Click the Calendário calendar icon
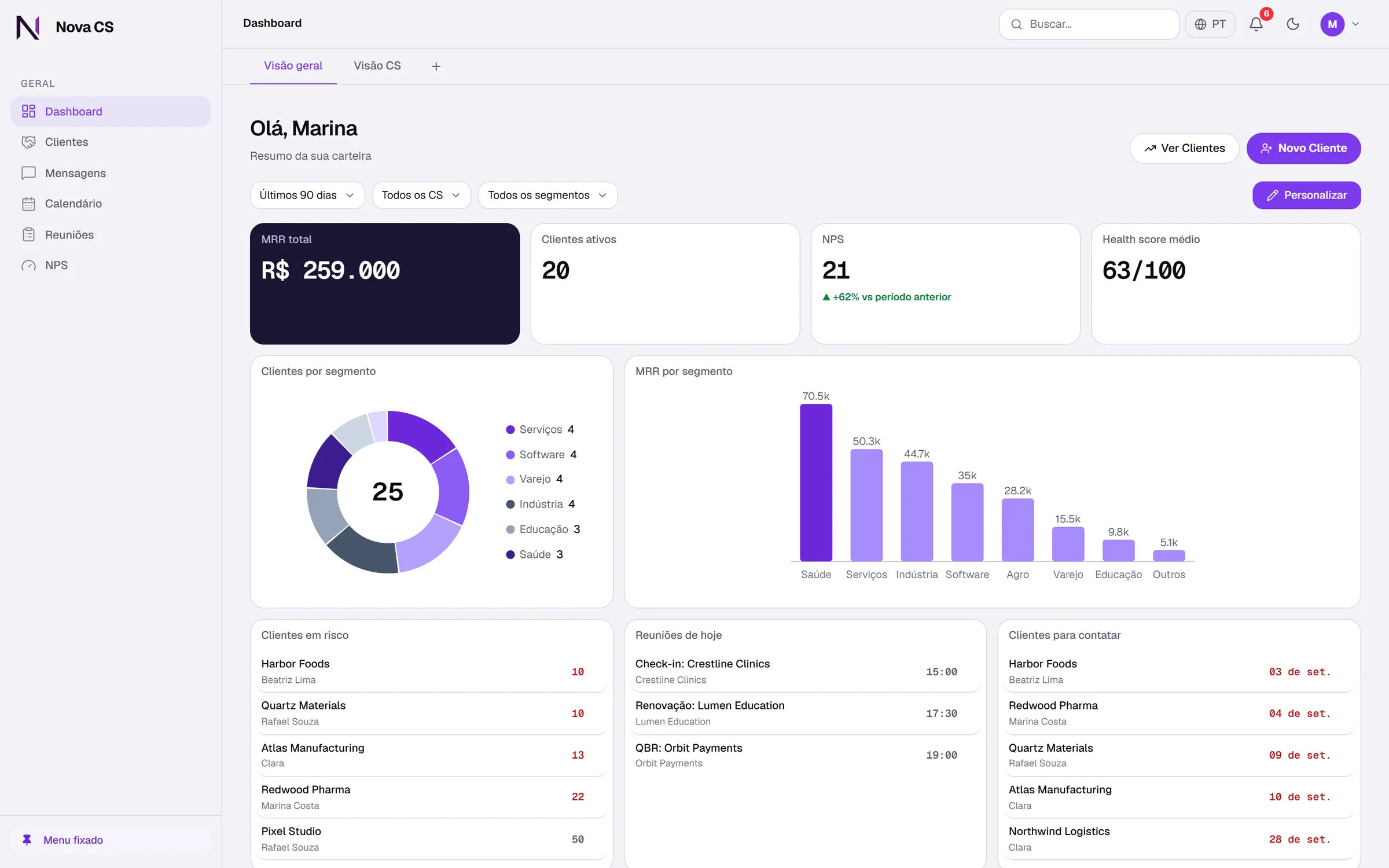 click(28, 204)
